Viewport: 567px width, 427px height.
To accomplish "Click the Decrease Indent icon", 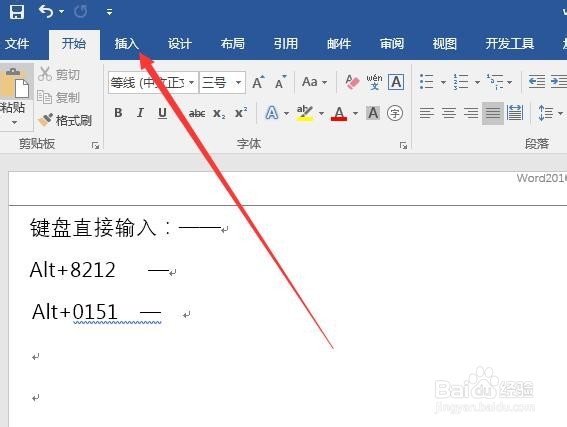I will click(537, 82).
